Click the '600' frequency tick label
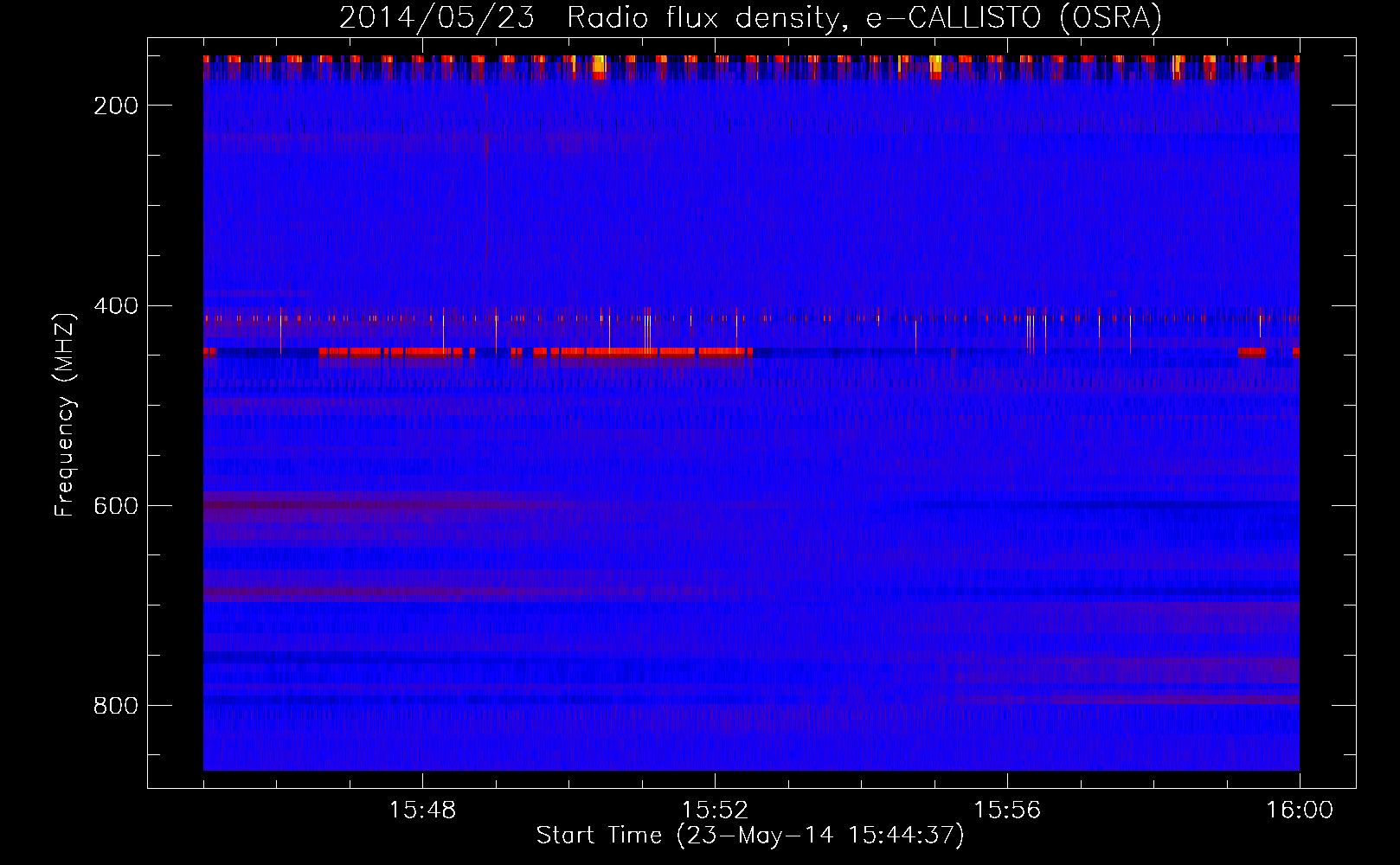Image resolution: width=1400 pixels, height=865 pixels. 116,506
